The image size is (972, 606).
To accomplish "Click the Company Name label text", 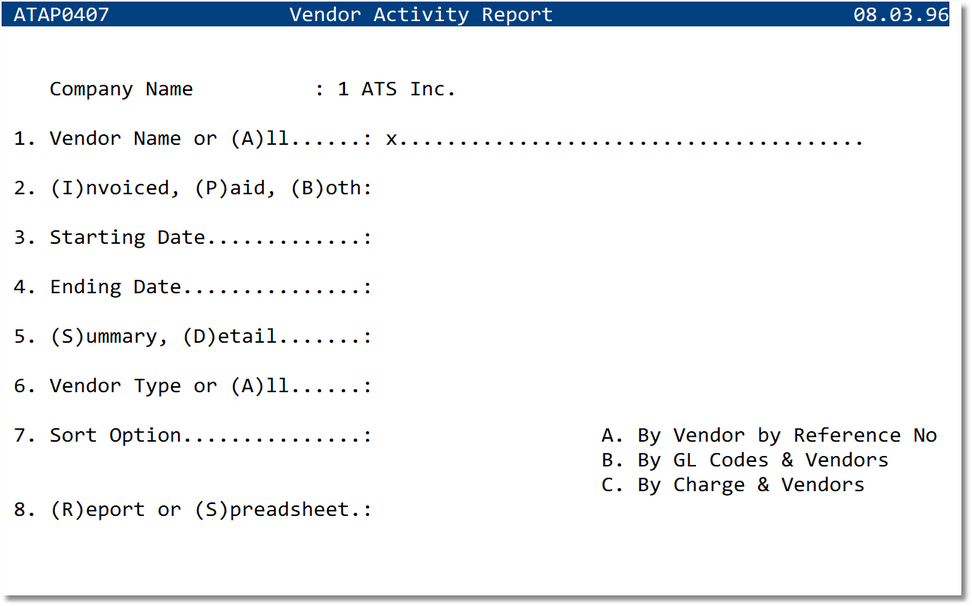I will [x=120, y=89].
